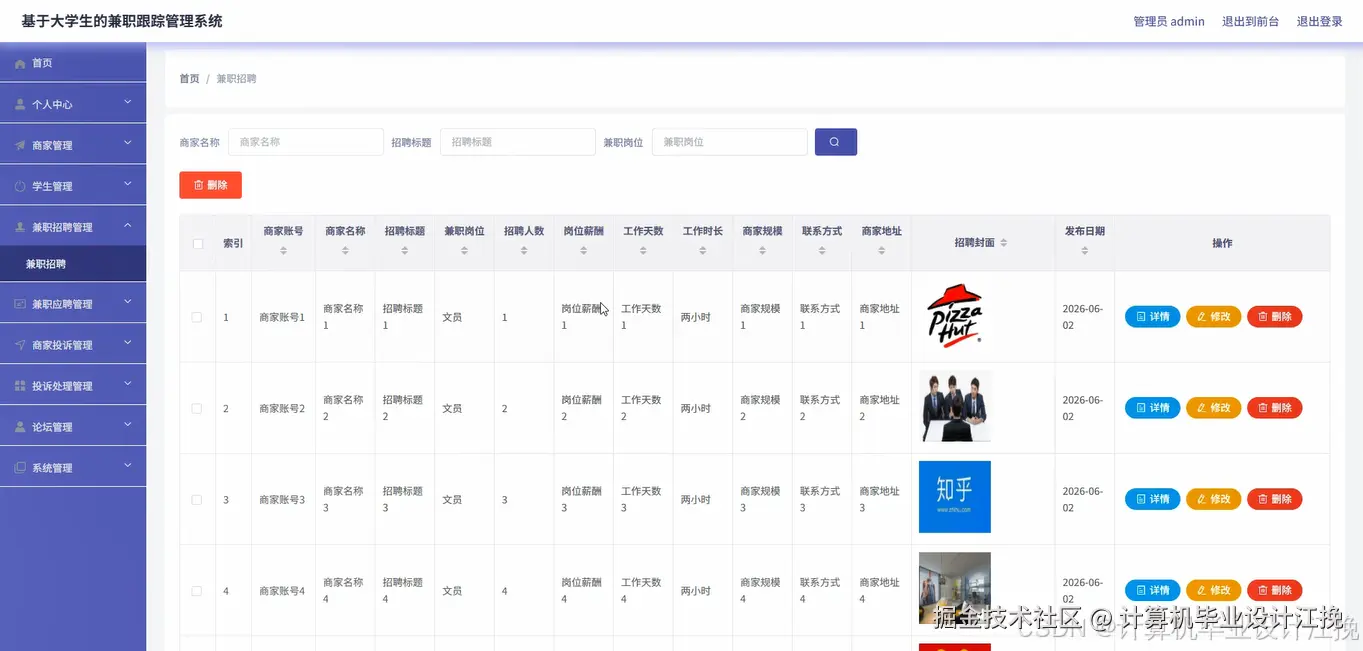Click the person icon beside 个人中心

20,104
